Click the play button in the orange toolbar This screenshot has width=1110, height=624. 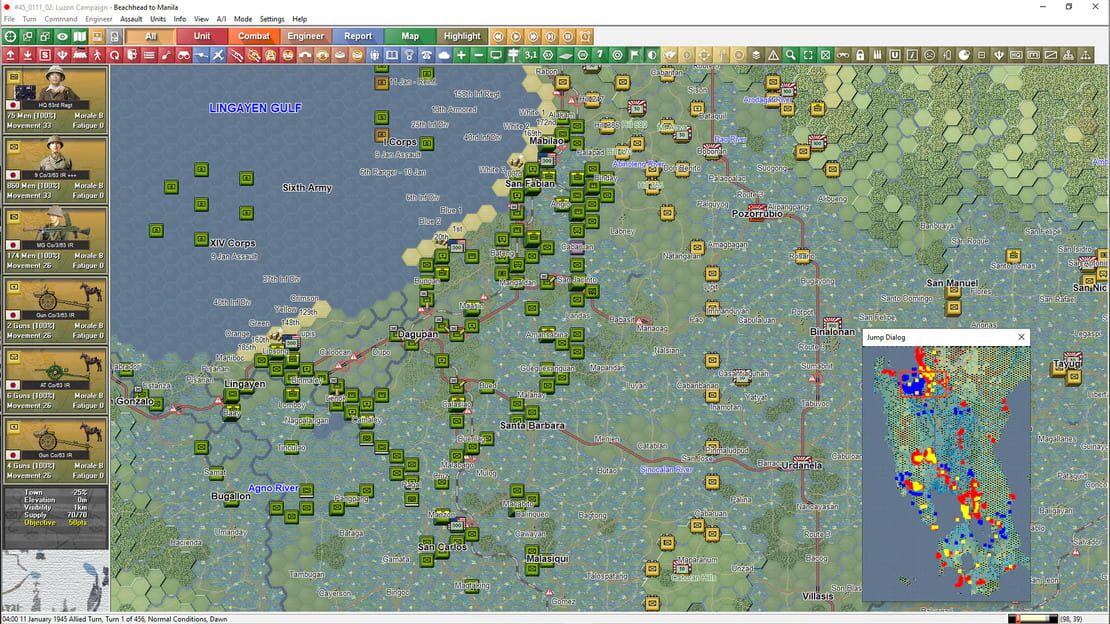pos(515,36)
